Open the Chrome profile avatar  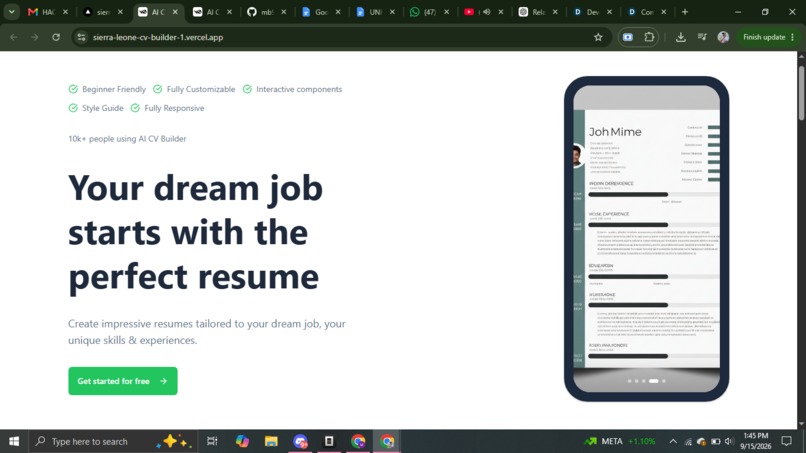click(x=723, y=37)
